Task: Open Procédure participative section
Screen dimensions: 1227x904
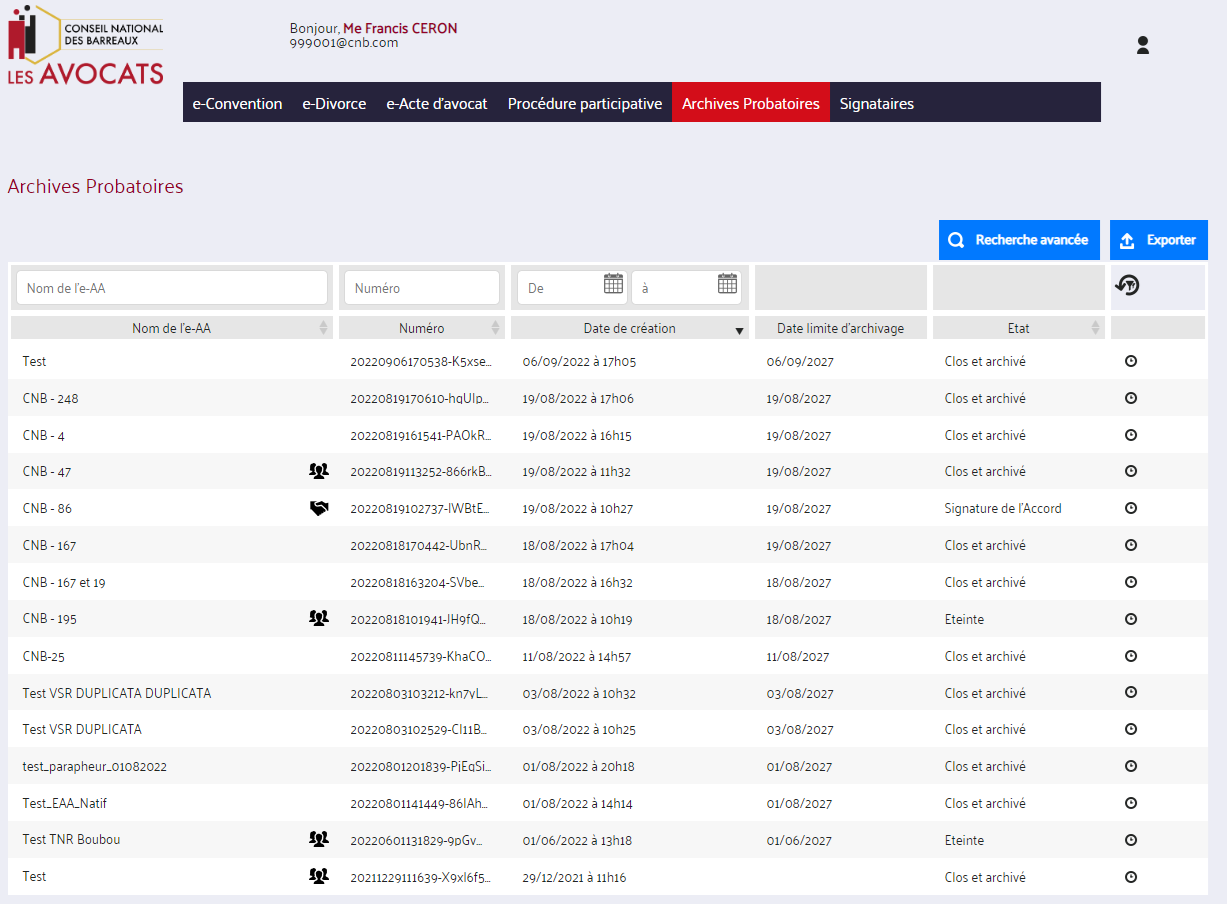Action: click(x=585, y=103)
